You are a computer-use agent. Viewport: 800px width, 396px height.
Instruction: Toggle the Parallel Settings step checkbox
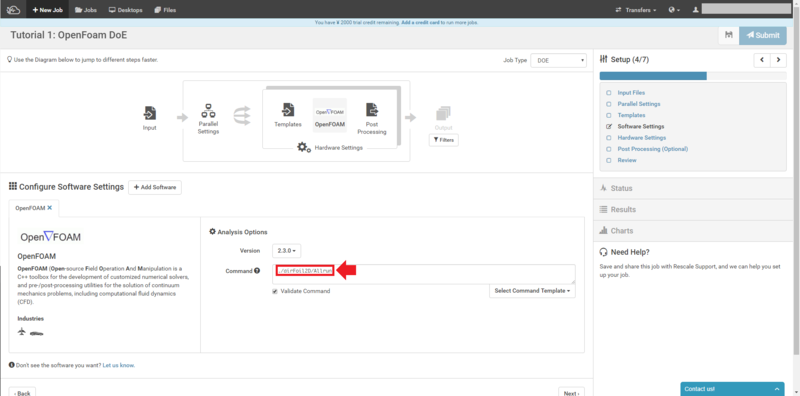coord(608,104)
